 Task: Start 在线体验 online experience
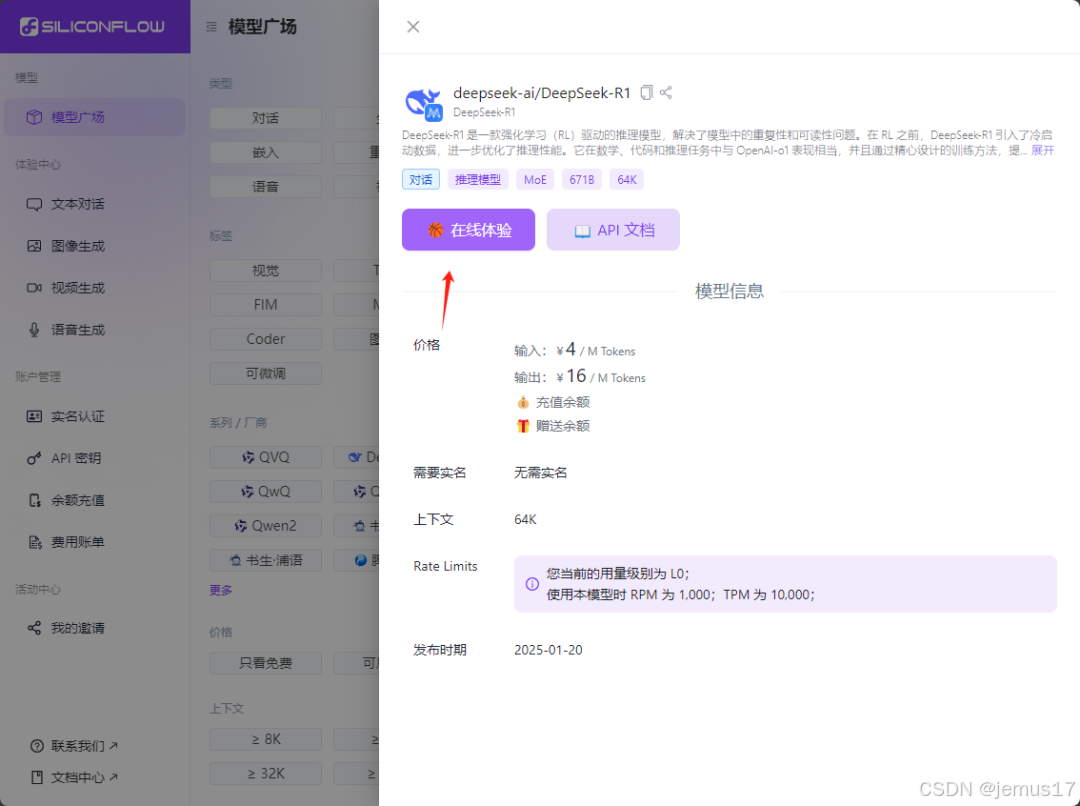point(468,230)
